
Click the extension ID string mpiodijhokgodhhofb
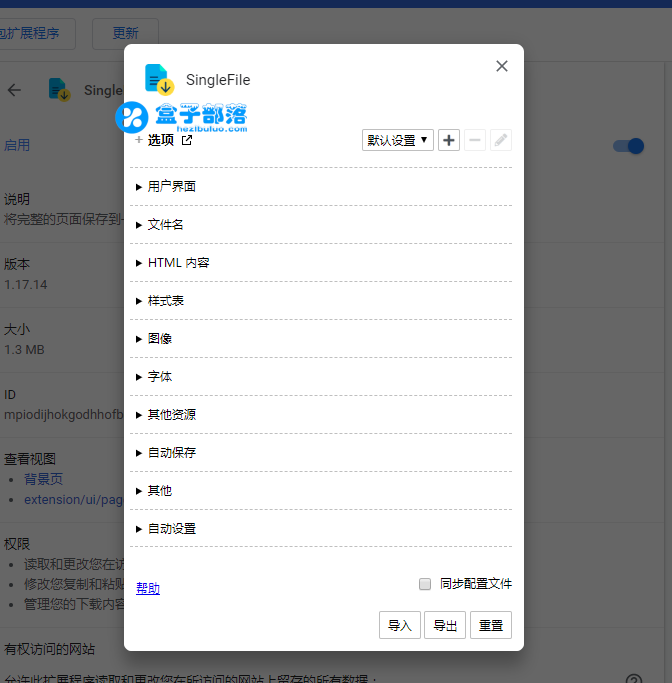coord(64,414)
